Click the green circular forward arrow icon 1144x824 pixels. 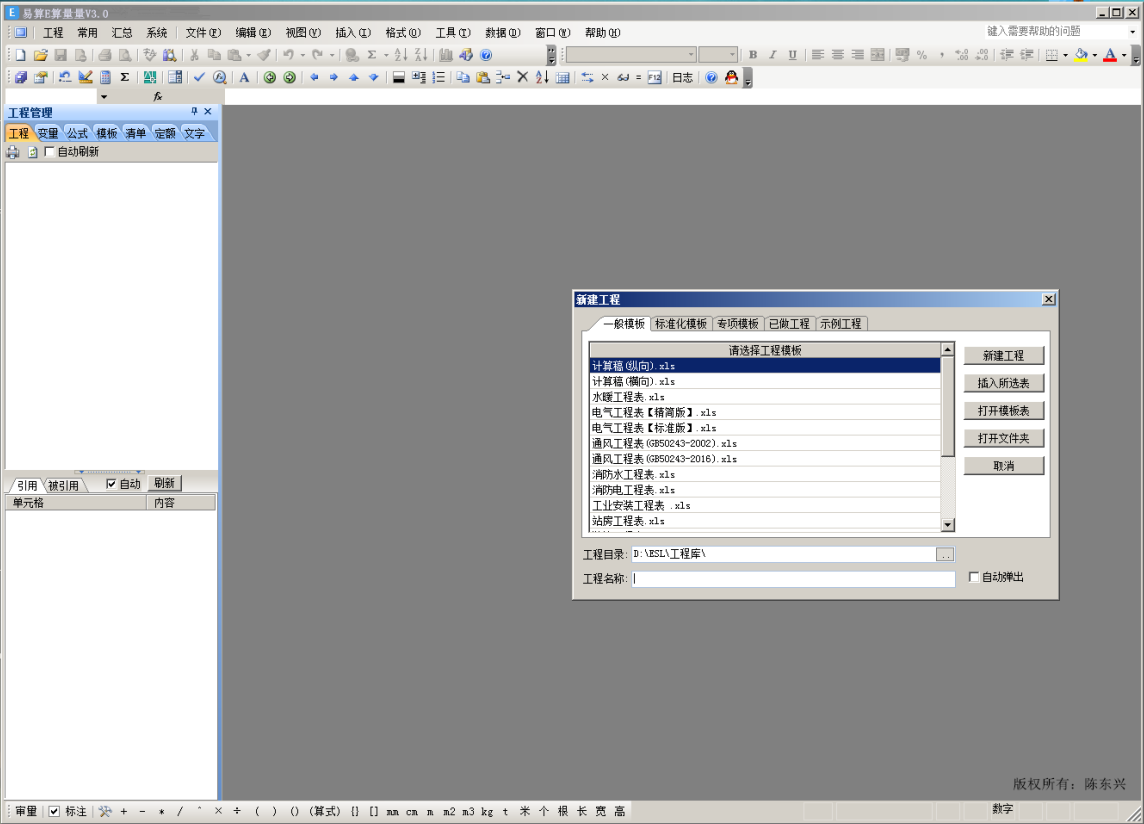[x=290, y=77]
